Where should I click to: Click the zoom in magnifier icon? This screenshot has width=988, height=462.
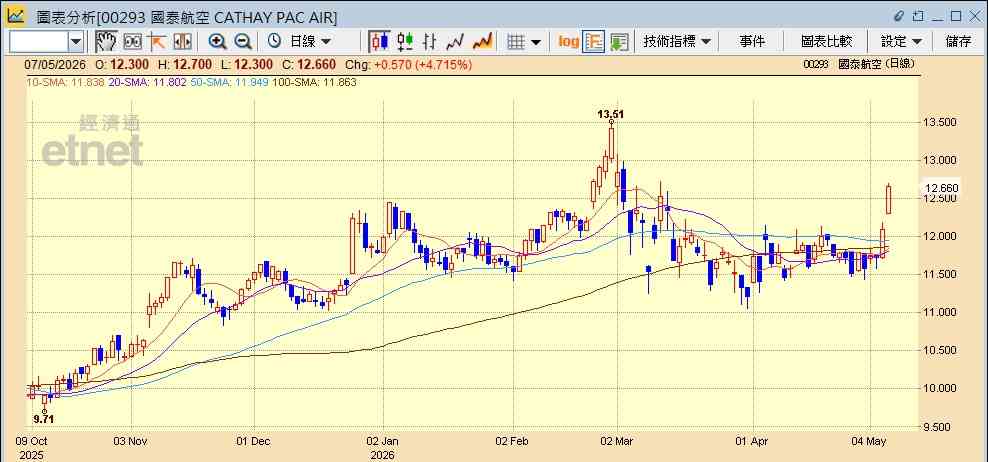[x=217, y=42]
